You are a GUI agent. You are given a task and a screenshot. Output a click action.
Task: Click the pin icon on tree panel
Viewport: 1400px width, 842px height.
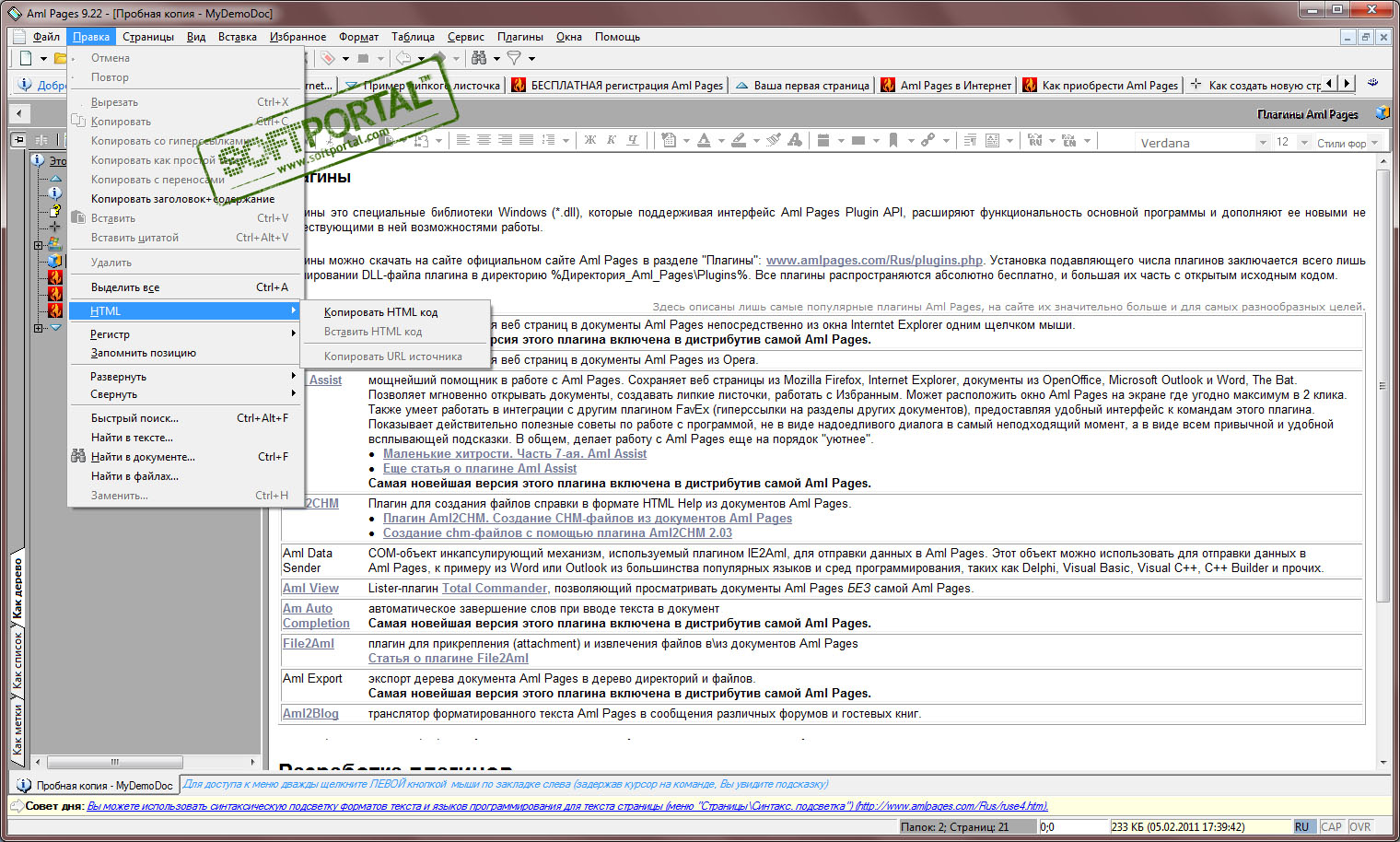(x=18, y=140)
